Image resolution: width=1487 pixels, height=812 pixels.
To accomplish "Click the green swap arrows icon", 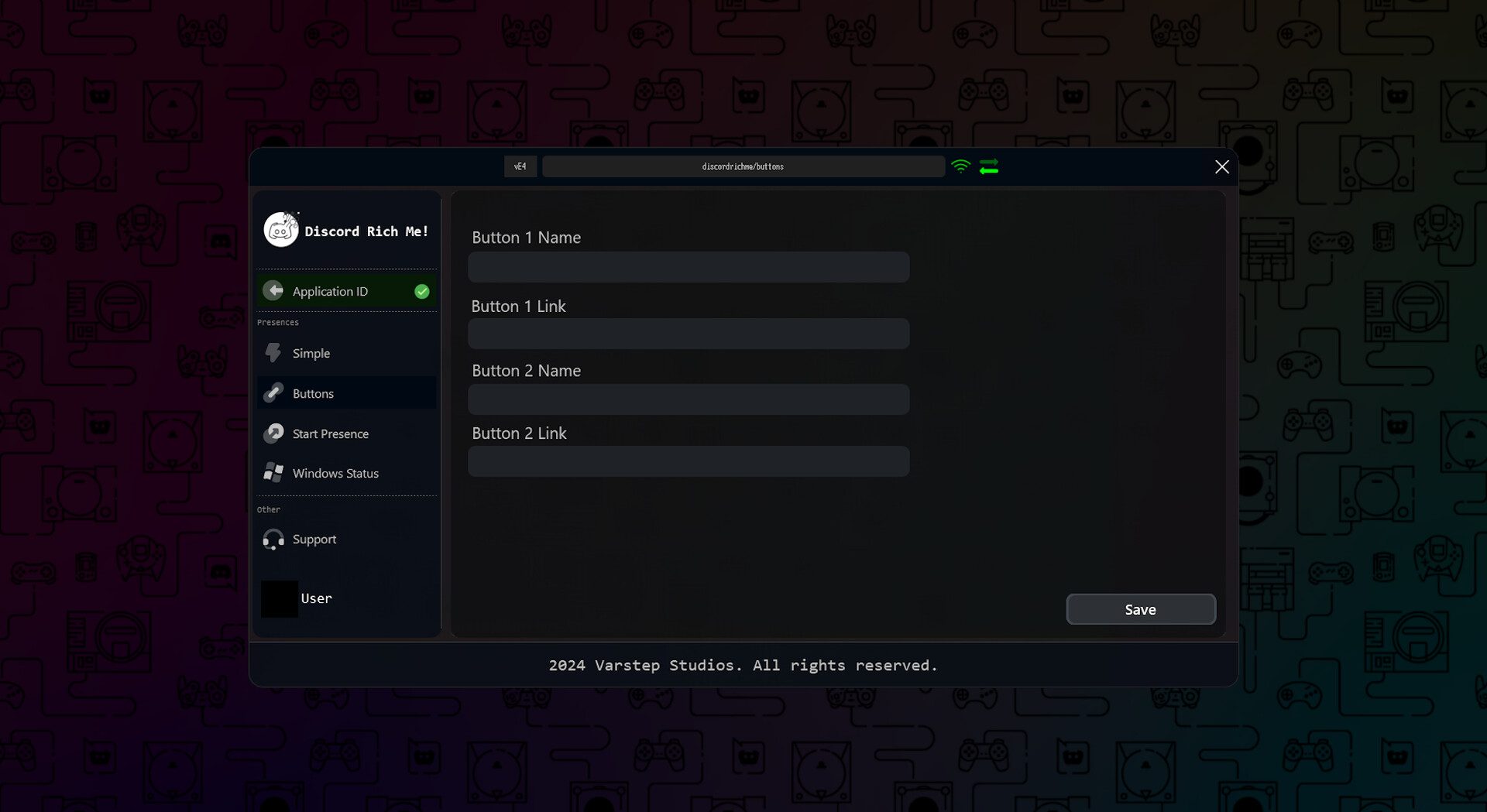I will click(x=989, y=167).
